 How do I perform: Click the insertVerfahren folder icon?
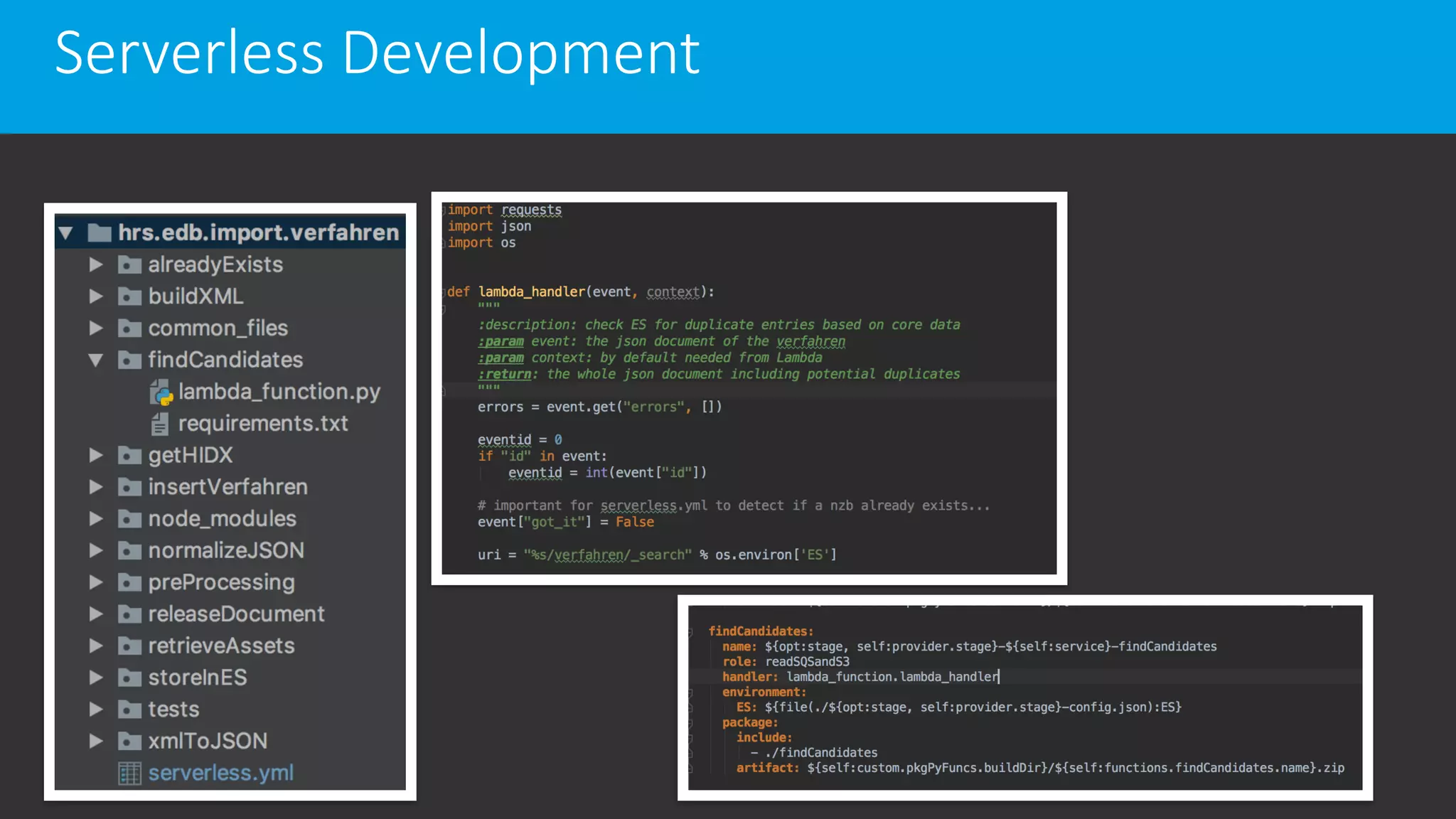(x=129, y=487)
